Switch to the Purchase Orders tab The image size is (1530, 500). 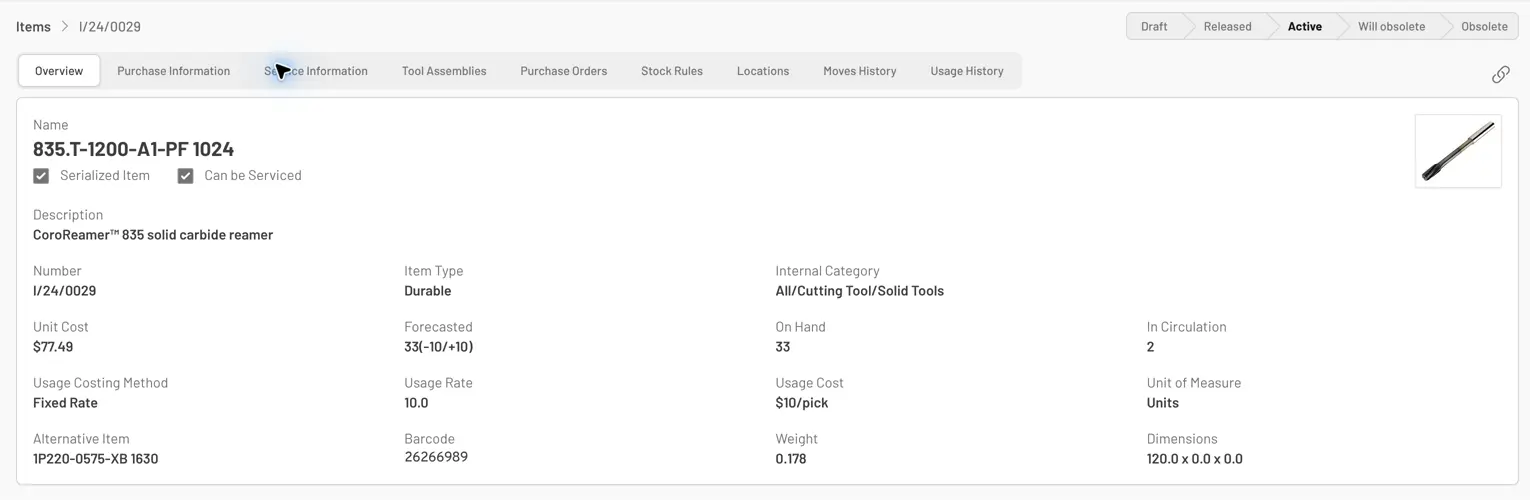tap(564, 71)
